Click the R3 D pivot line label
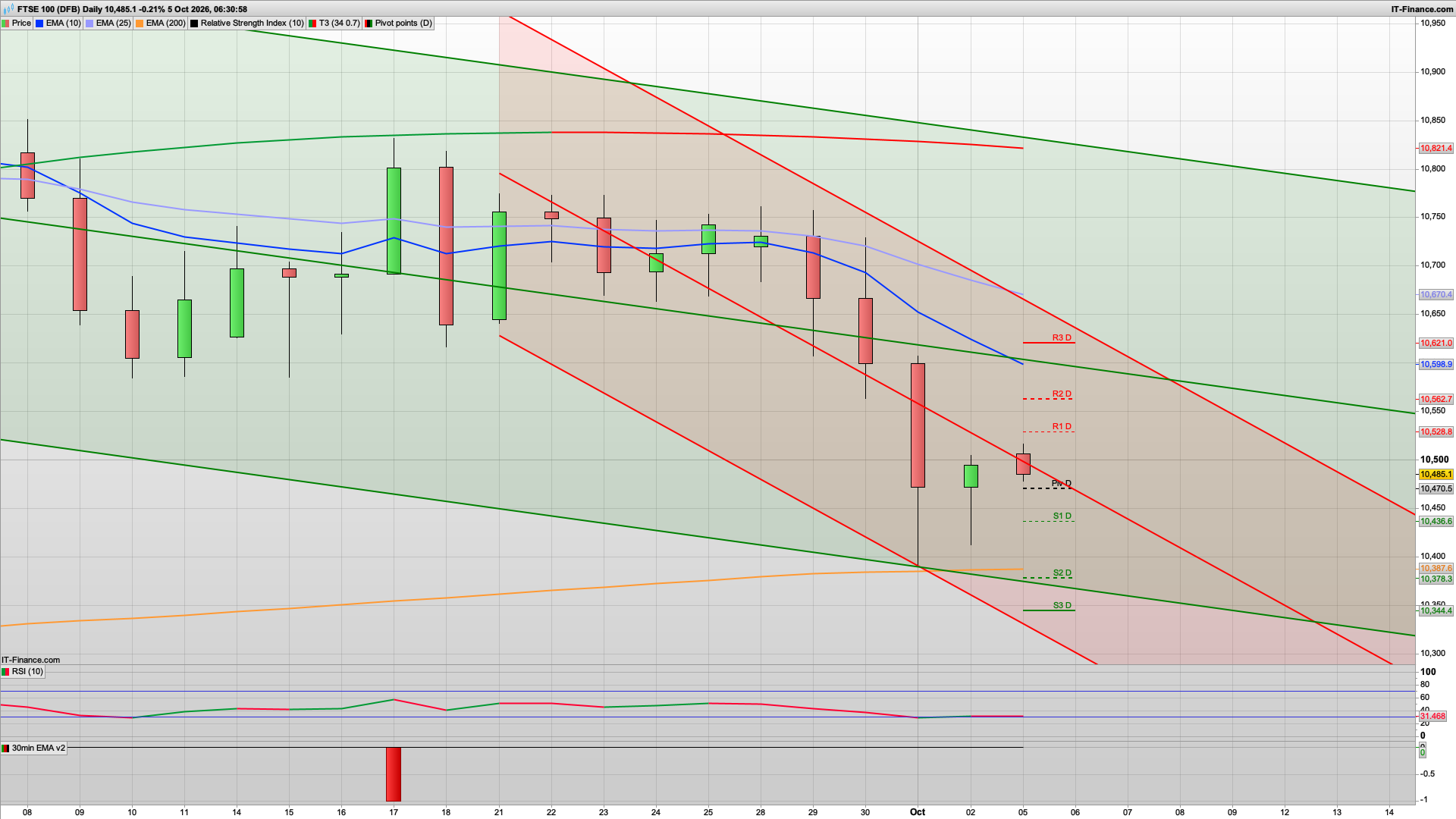This screenshot has height=819, width=1456. [x=1062, y=337]
